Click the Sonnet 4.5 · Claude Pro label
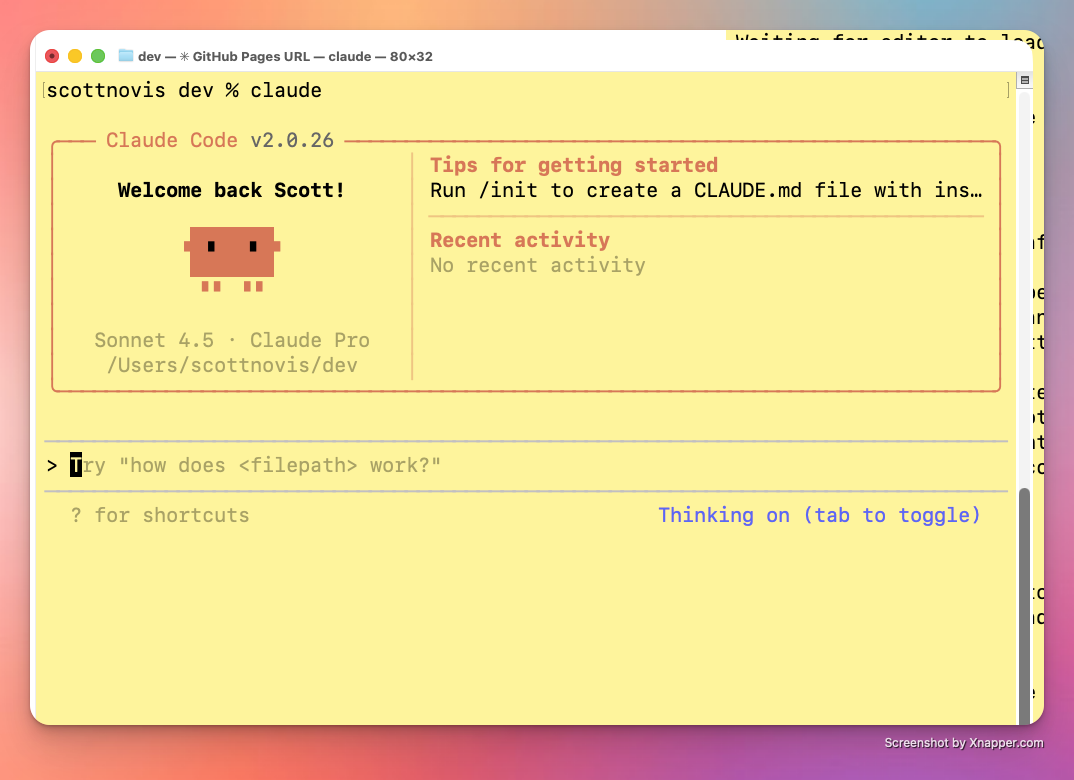This screenshot has width=1074, height=780. pos(232,340)
